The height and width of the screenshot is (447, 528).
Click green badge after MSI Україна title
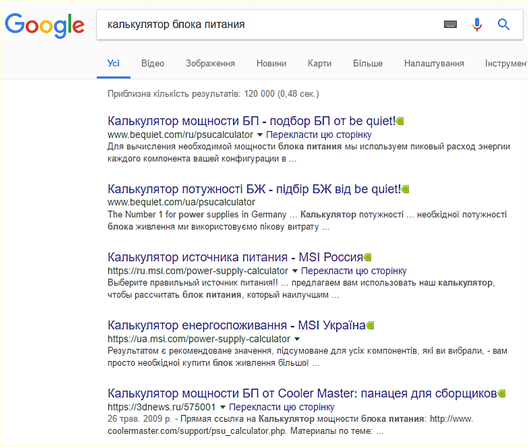pos(370,325)
